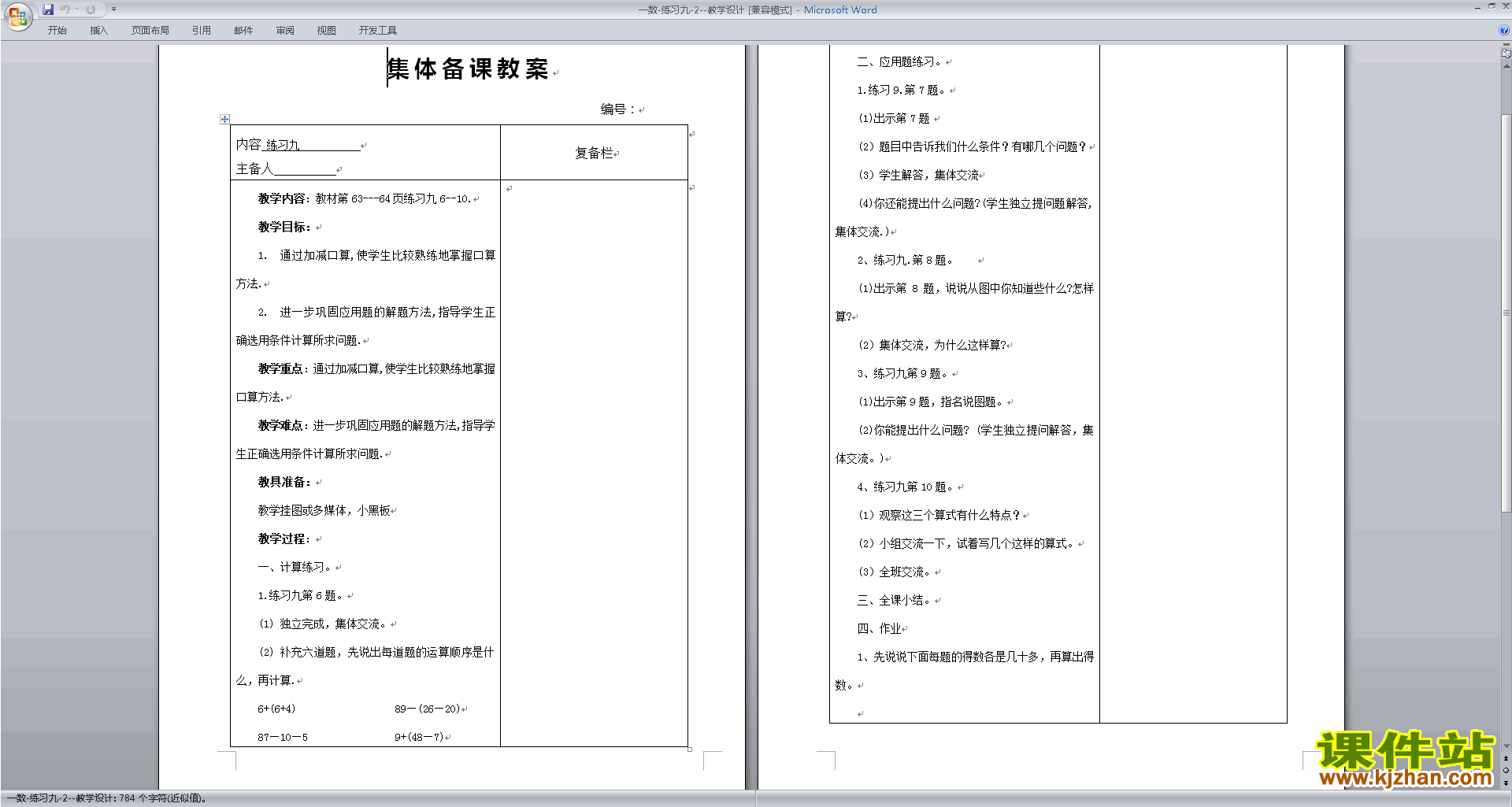The width and height of the screenshot is (1512, 807).
Task: Click the 四、作业 line
Action: click(x=879, y=628)
